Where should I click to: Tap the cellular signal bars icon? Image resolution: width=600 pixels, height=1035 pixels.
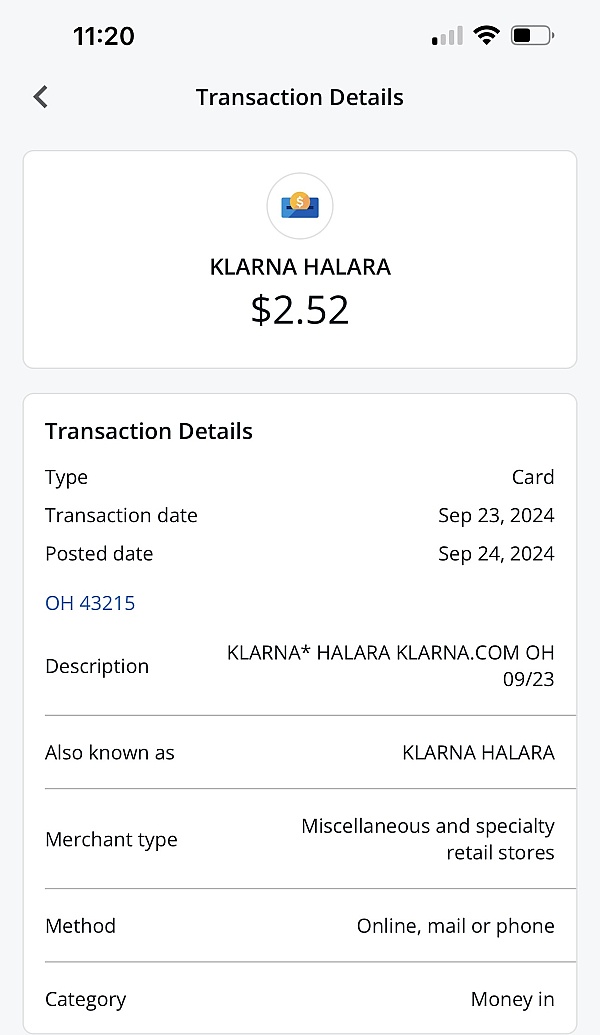pos(447,37)
